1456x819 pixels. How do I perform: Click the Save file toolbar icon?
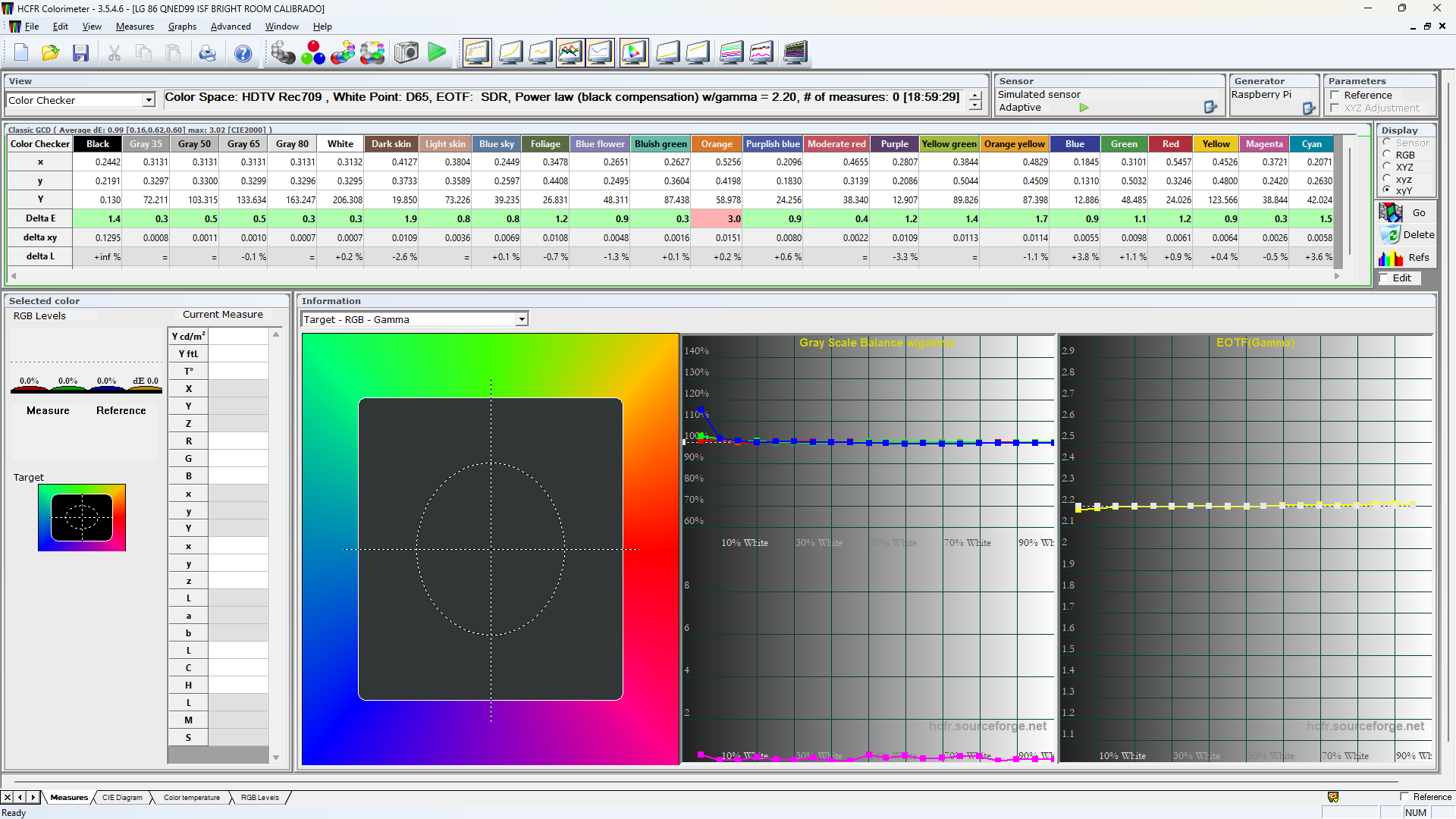pyautogui.click(x=80, y=53)
